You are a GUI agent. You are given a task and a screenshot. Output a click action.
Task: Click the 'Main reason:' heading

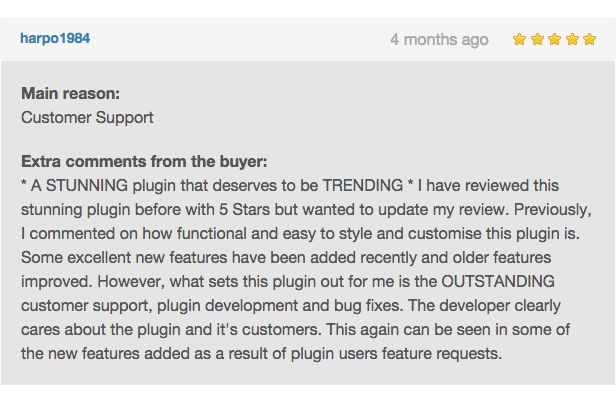(70, 94)
